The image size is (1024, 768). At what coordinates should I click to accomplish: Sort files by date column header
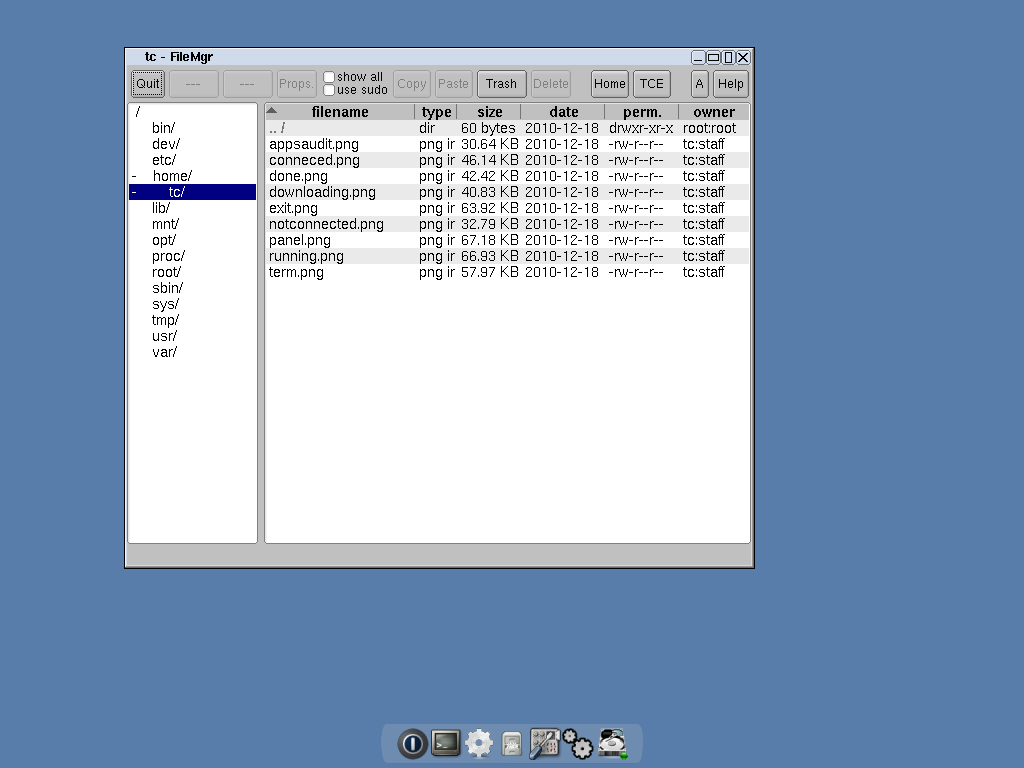coord(563,112)
